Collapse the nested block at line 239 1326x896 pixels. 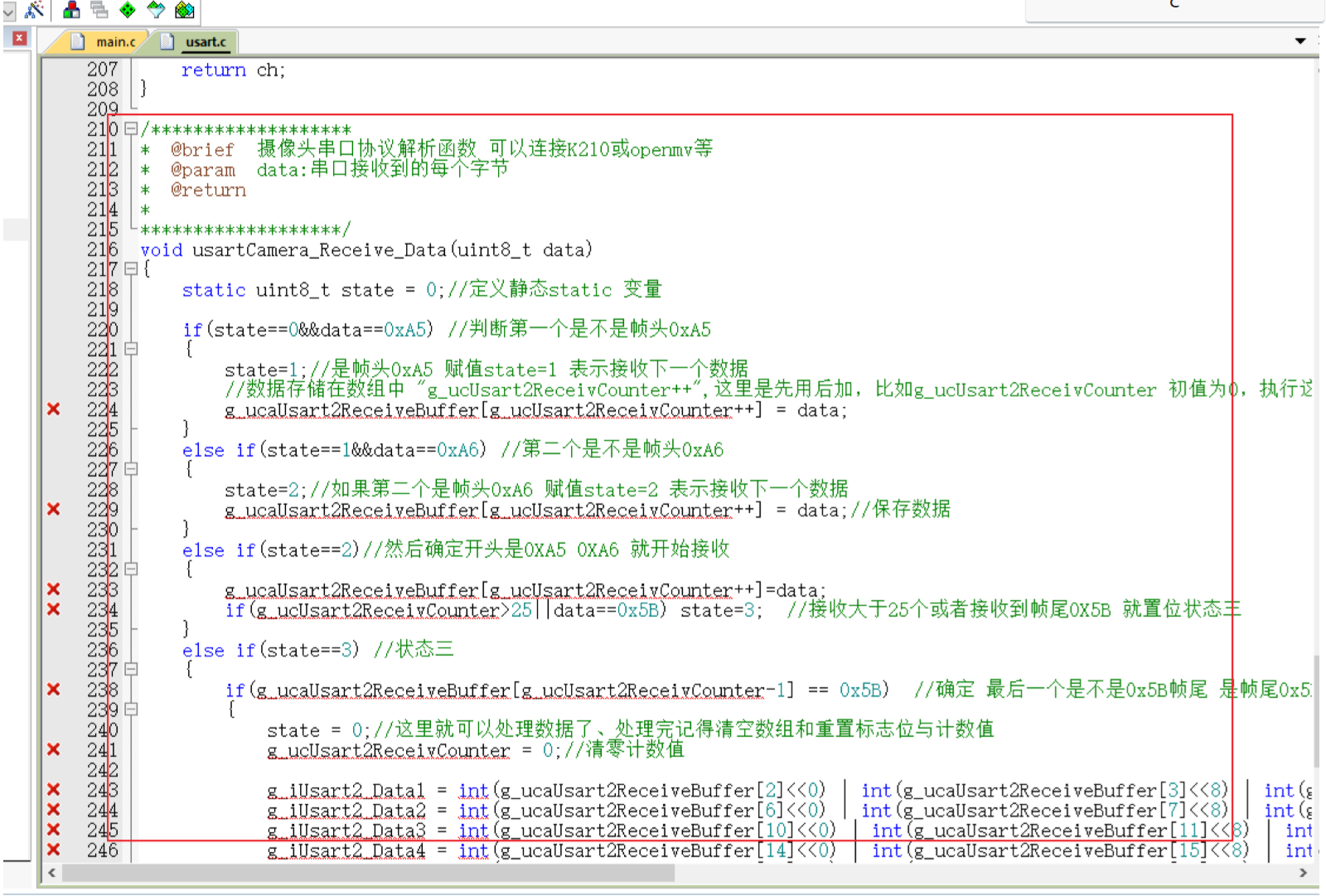(131, 710)
